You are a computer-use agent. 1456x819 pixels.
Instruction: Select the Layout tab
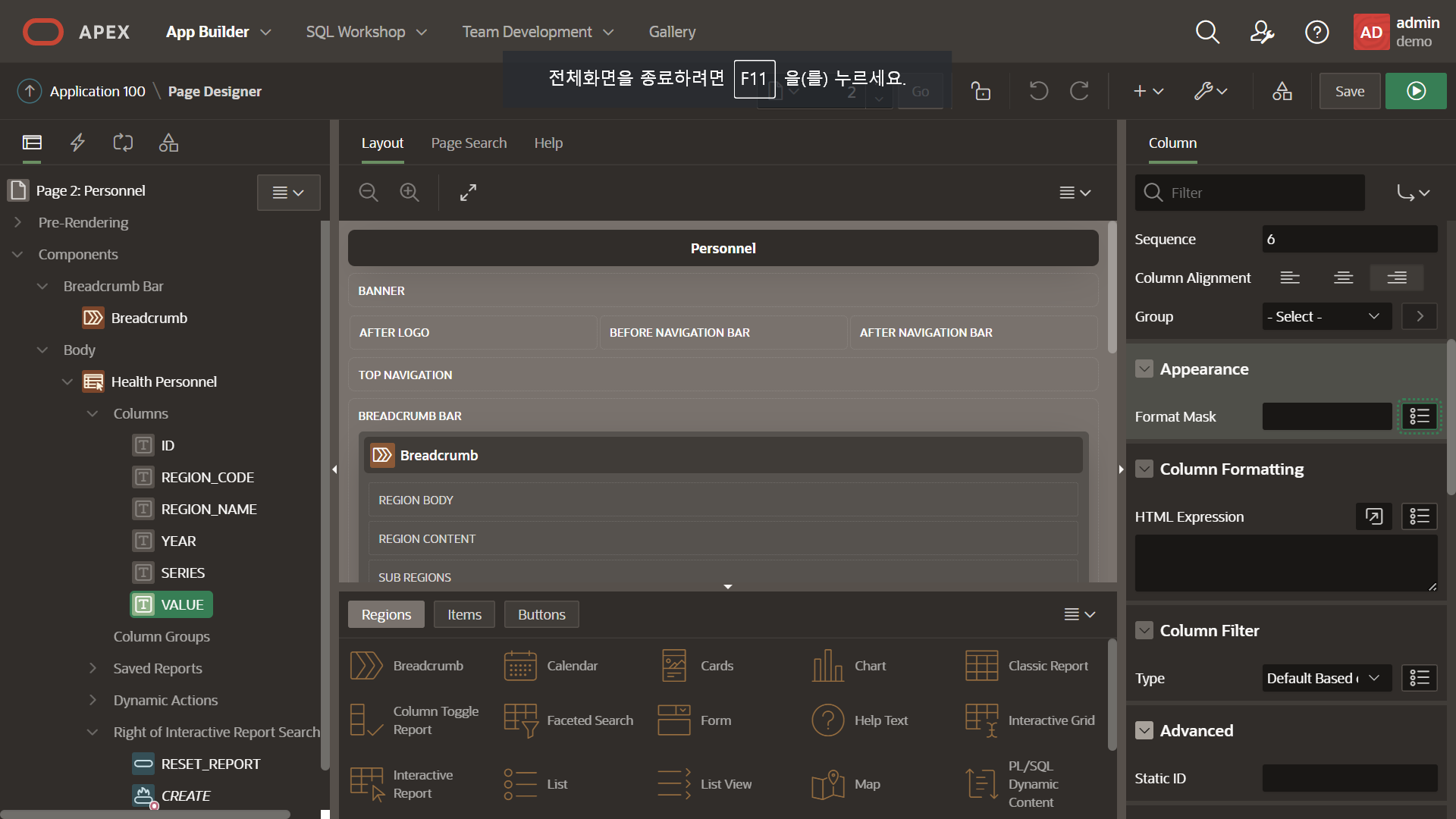(382, 143)
